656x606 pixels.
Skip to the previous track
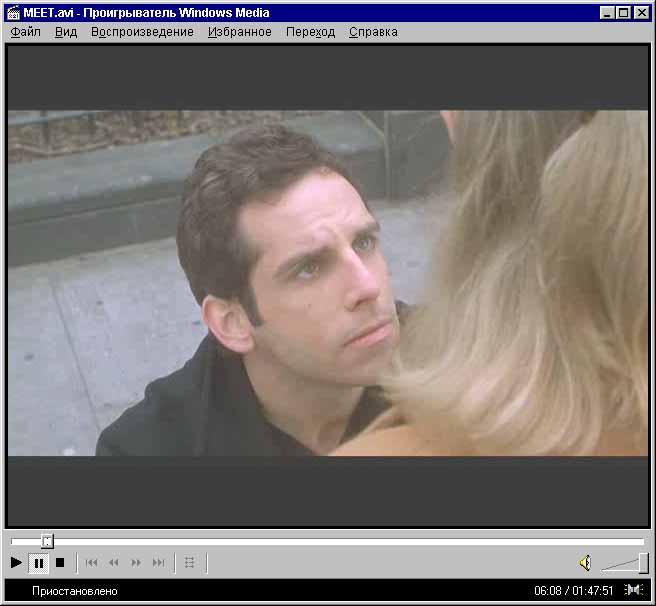click(92, 563)
